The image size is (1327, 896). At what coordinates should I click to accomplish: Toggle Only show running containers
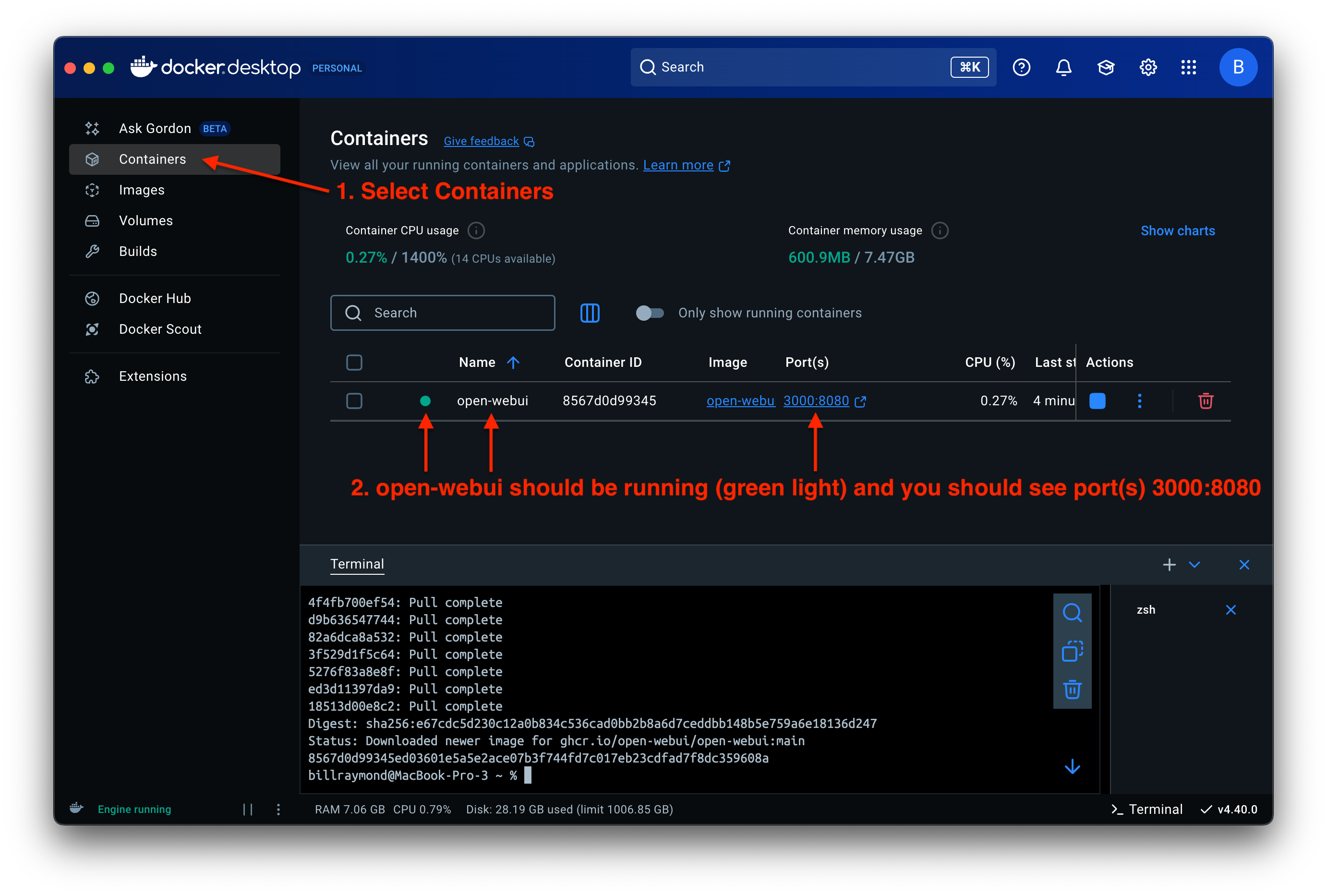point(650,313)
